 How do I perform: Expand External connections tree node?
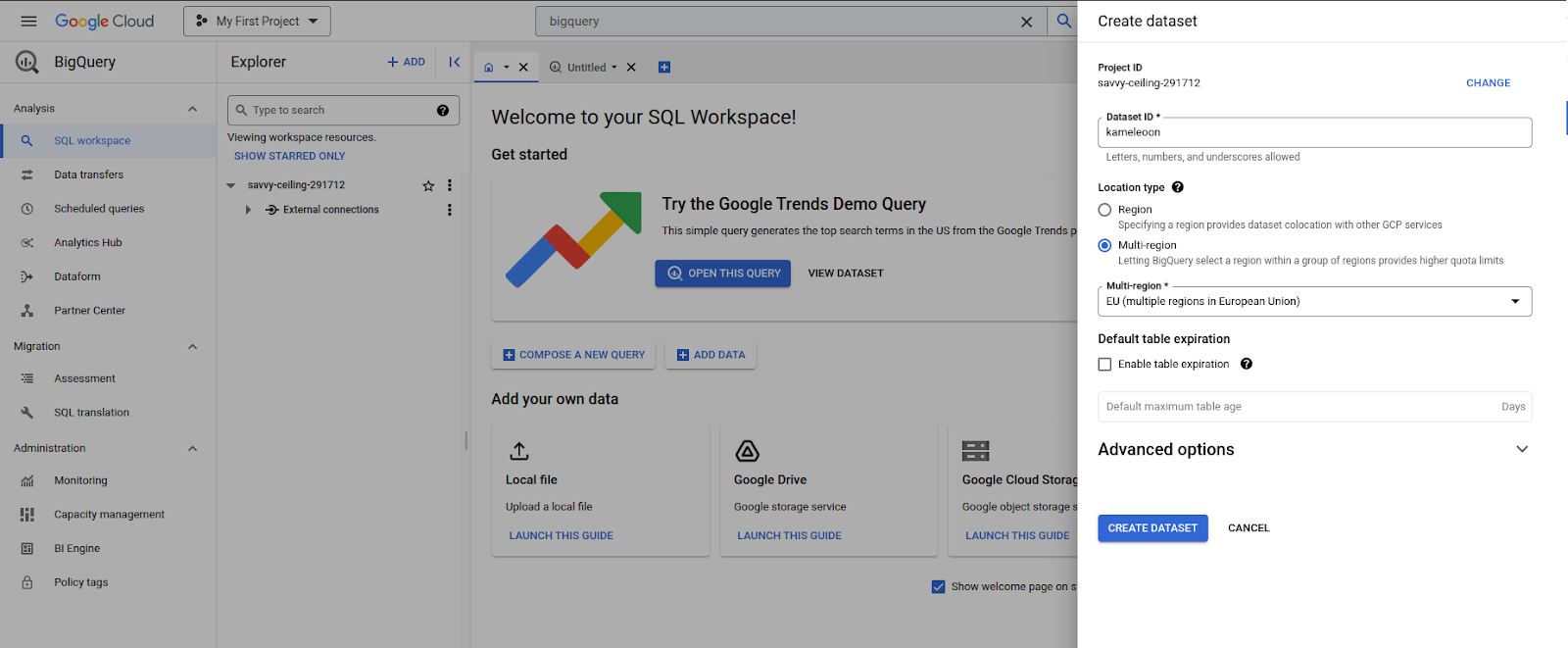click(248, 210)
